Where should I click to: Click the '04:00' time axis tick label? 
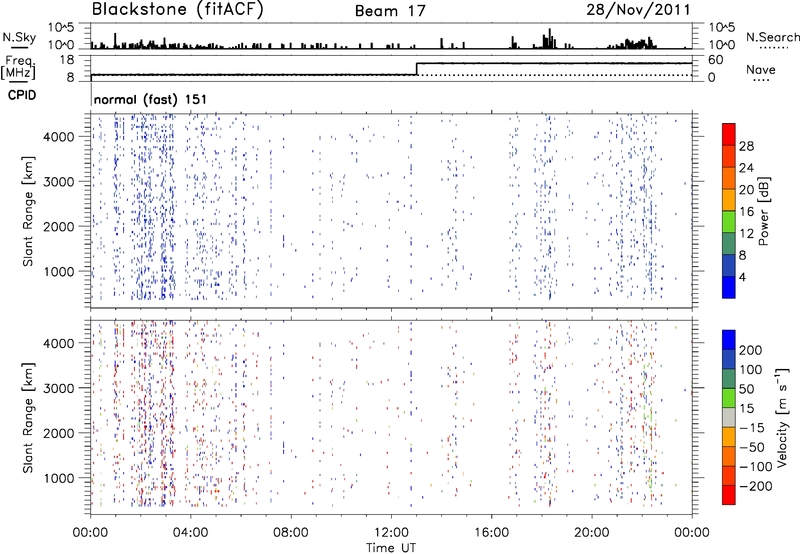tap(190, 533)
